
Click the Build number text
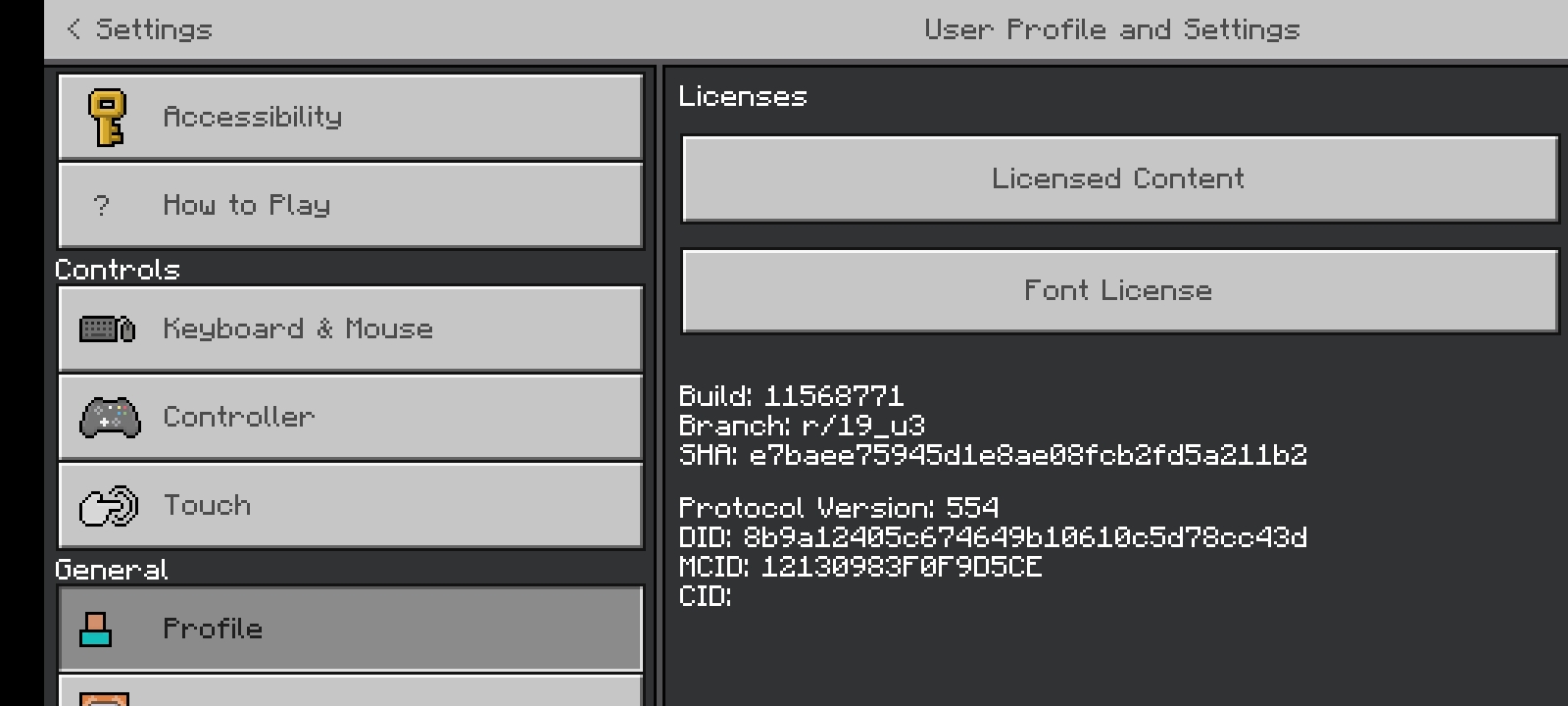click(x=791, y=396)
